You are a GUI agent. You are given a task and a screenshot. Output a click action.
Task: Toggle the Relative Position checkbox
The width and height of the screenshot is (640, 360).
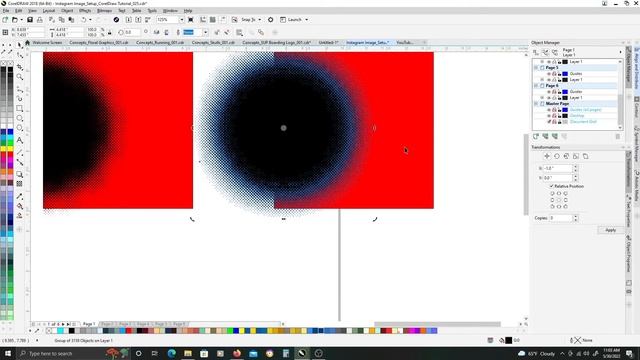(552, 186)
